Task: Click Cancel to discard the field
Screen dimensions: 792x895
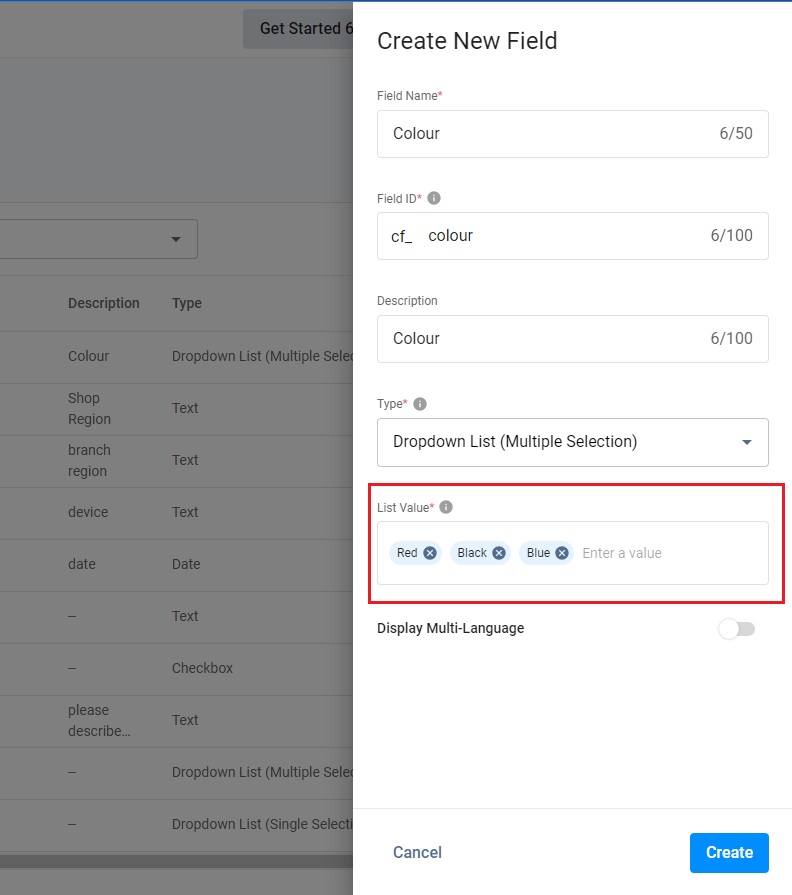Action: pos(417,853)
